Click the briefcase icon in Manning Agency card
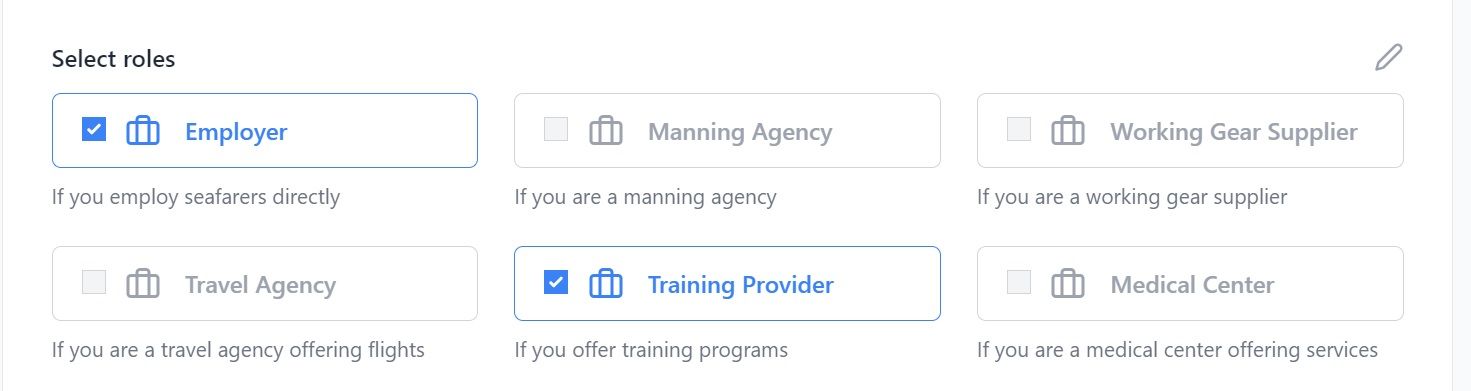Screen dimensions: 1471x391 pos(606,131)
